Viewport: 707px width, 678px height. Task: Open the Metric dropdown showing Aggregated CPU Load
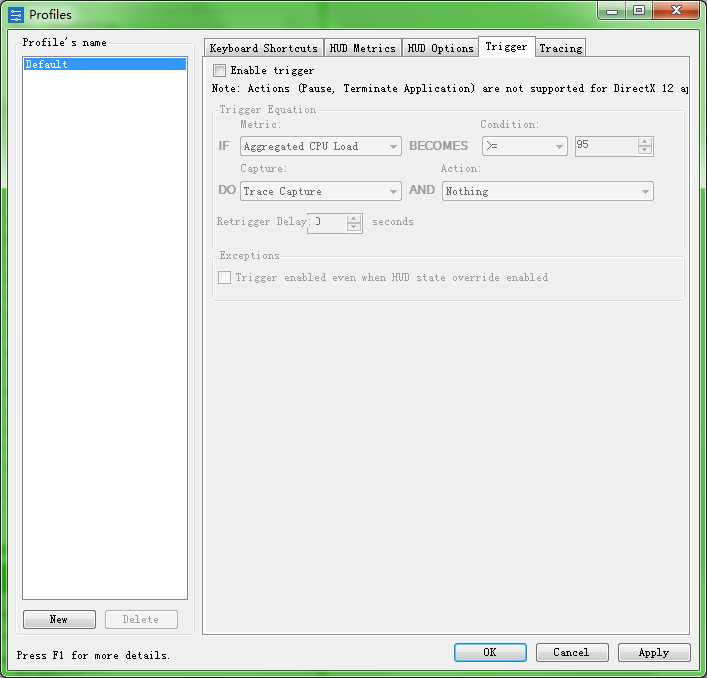pos(321,146)
